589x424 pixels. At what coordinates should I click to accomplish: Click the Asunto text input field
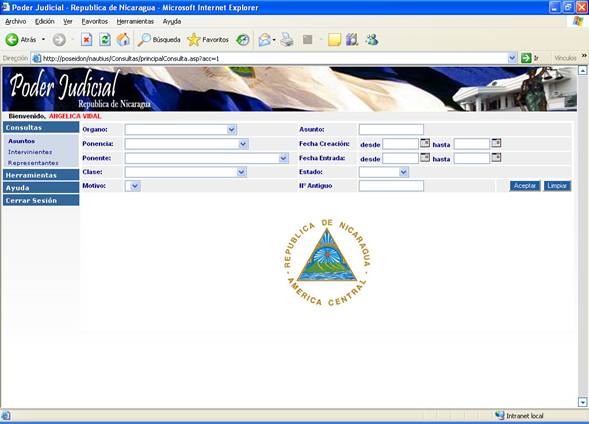(391, 130)
